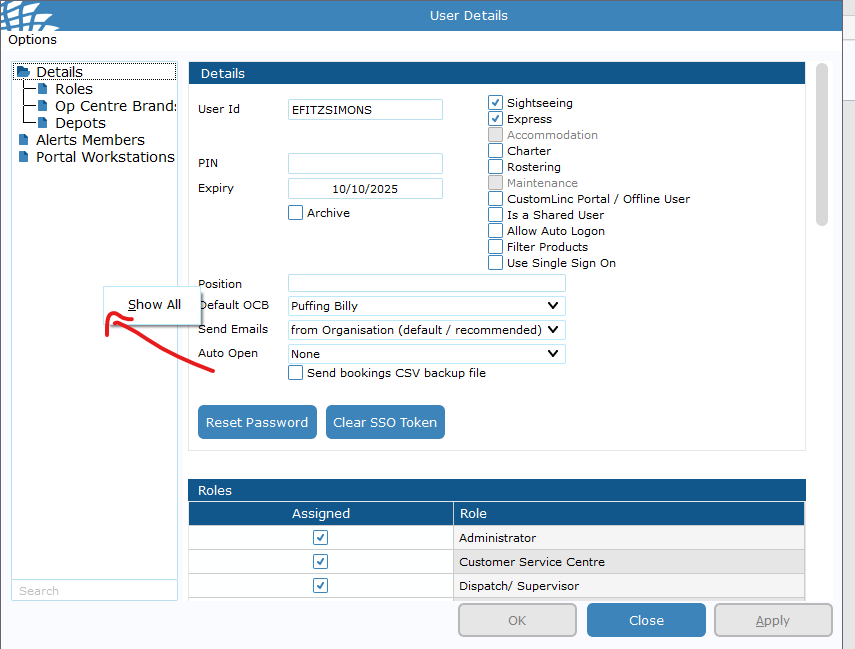Click into the PIN input field
Image resolution: width=855 pixels, height=649 pixels.
tap(365, 164)
